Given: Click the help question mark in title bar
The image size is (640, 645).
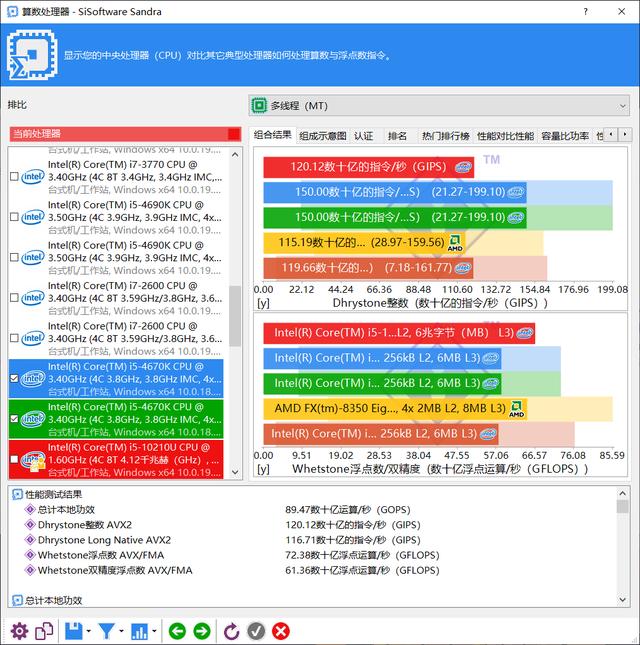Looking at the screenshot, I should [585, 12].
